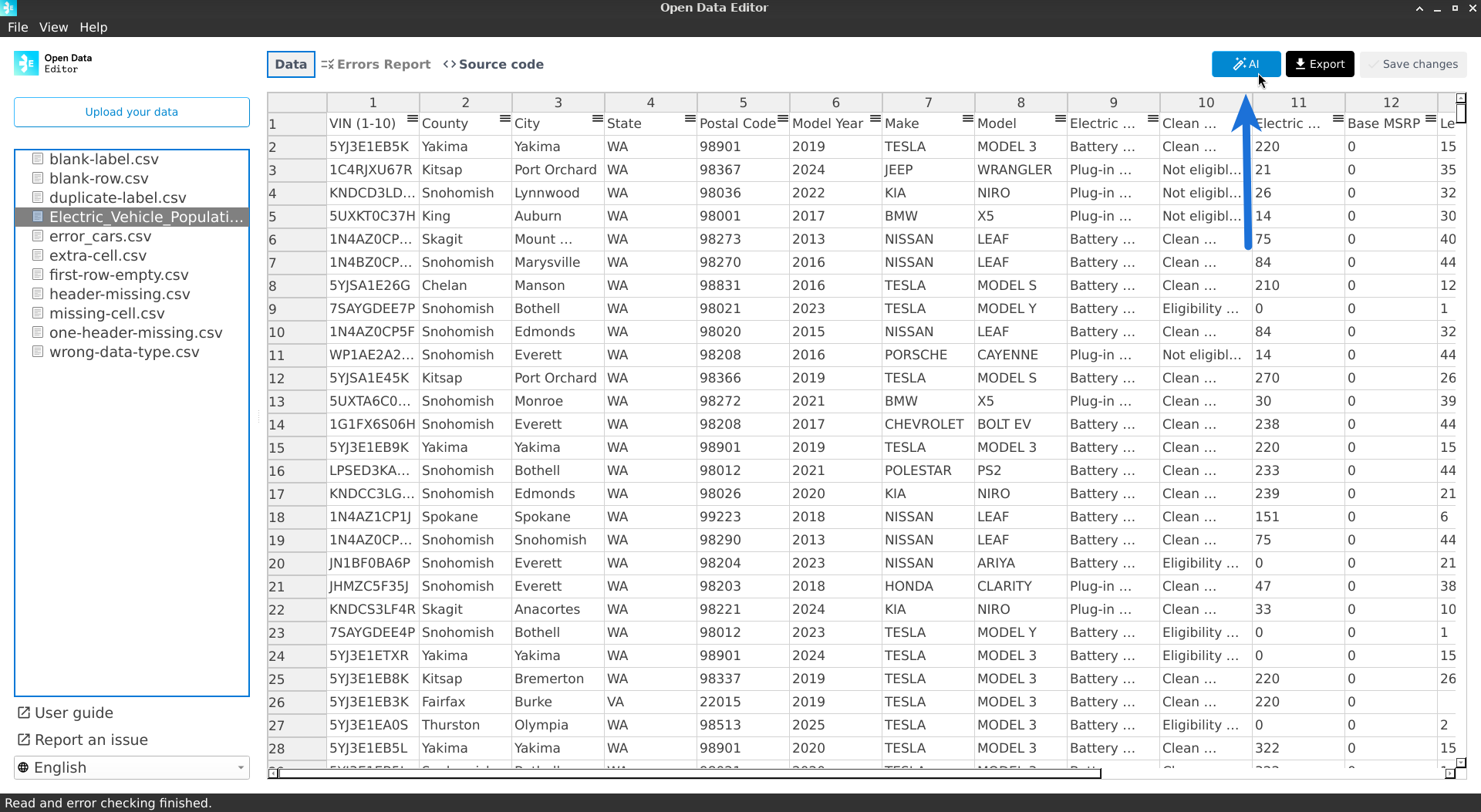
Task: Click the Open Data Editor logo
Action: click(26, 63)
